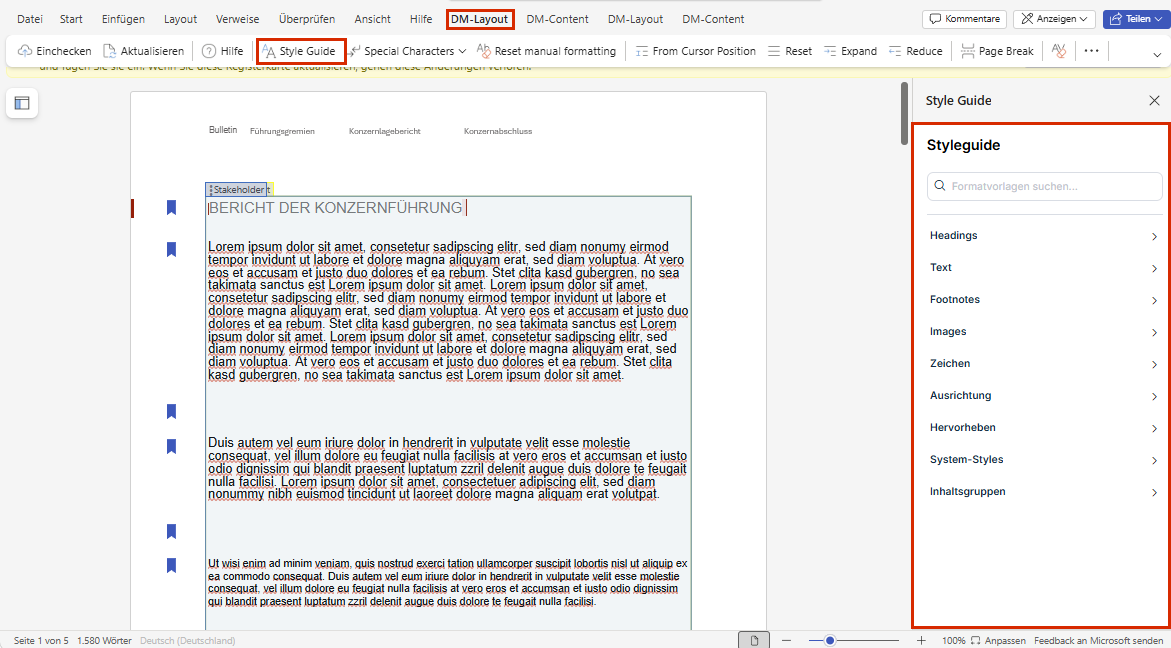Click Reset manual formatting in the ribbon
Screen dimensions: 1171x648
(x=547, y=52)
